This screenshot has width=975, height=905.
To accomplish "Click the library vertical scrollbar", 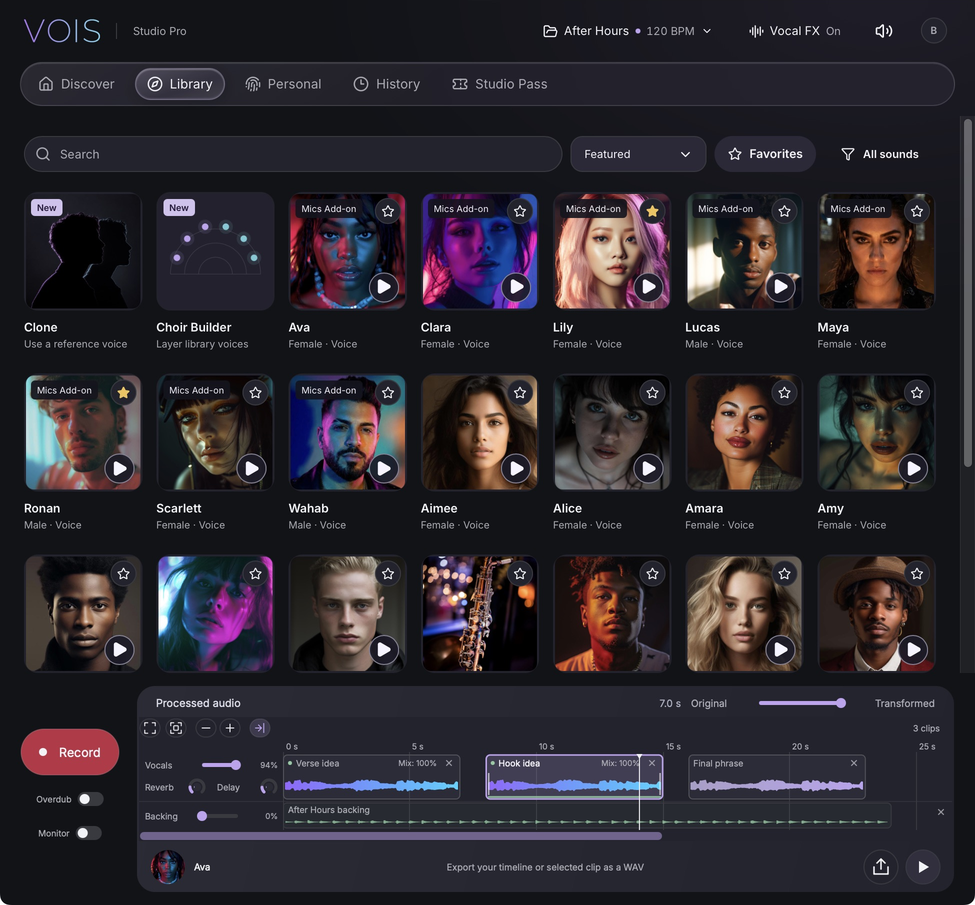I will pos(968,292).
